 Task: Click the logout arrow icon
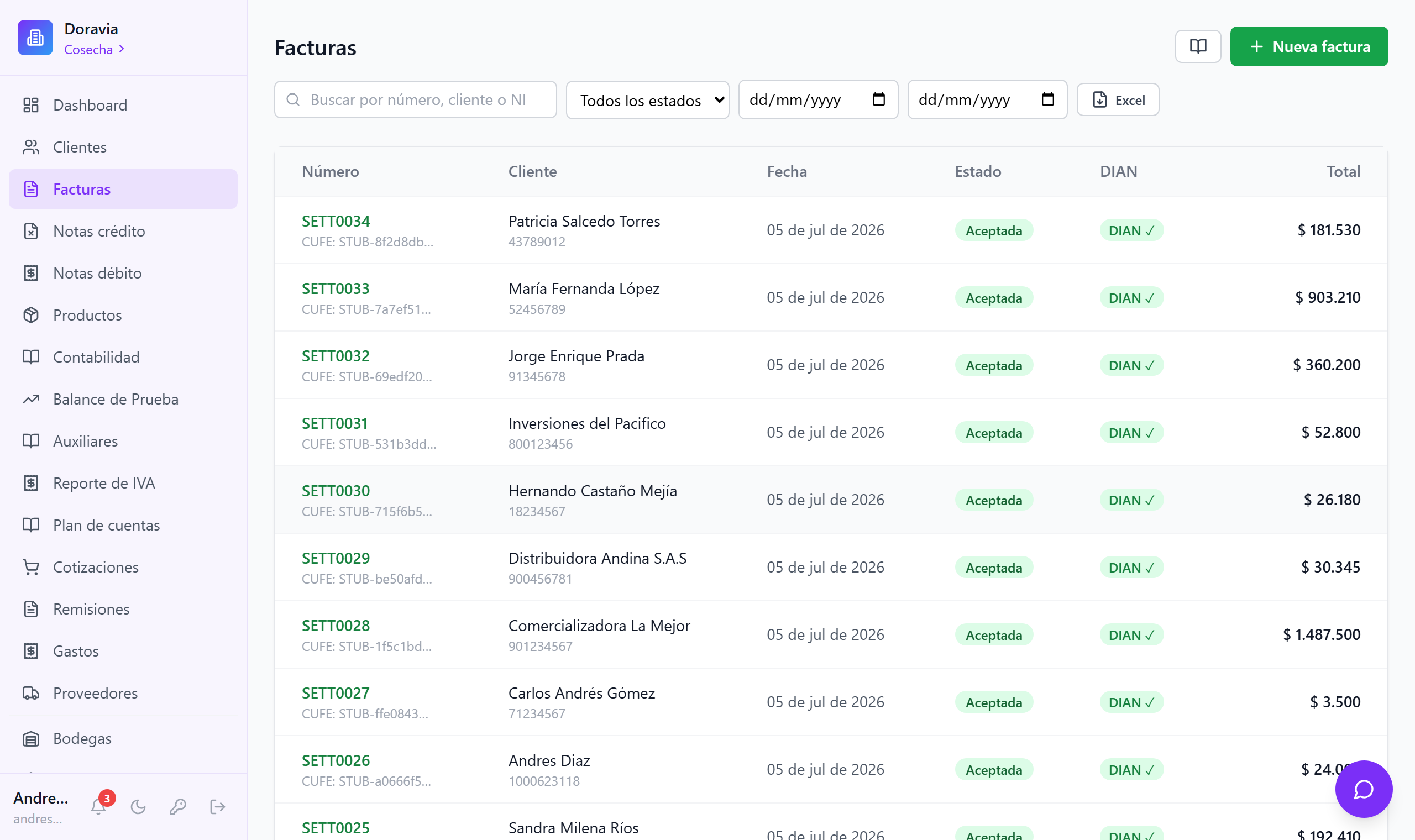pyautogui.click(x=217, y=807)
